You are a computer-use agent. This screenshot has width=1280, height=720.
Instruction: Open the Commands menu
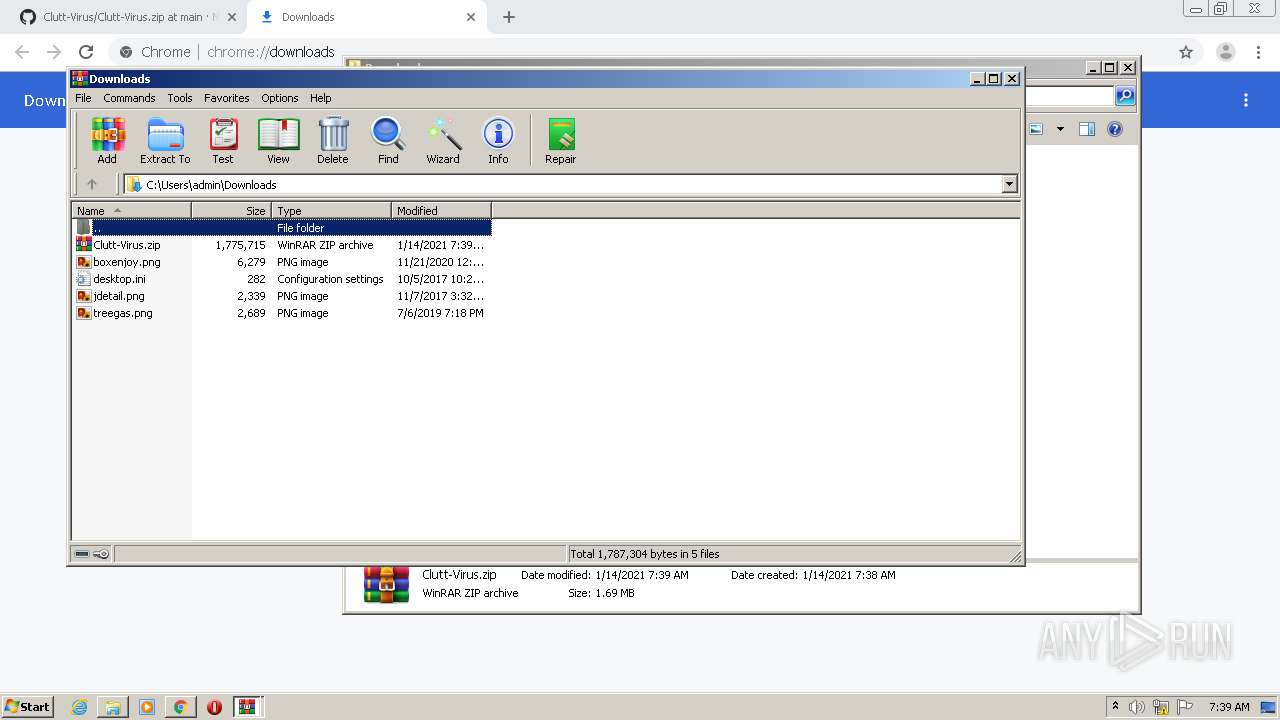pyautogui.click(x=129, y=98)
